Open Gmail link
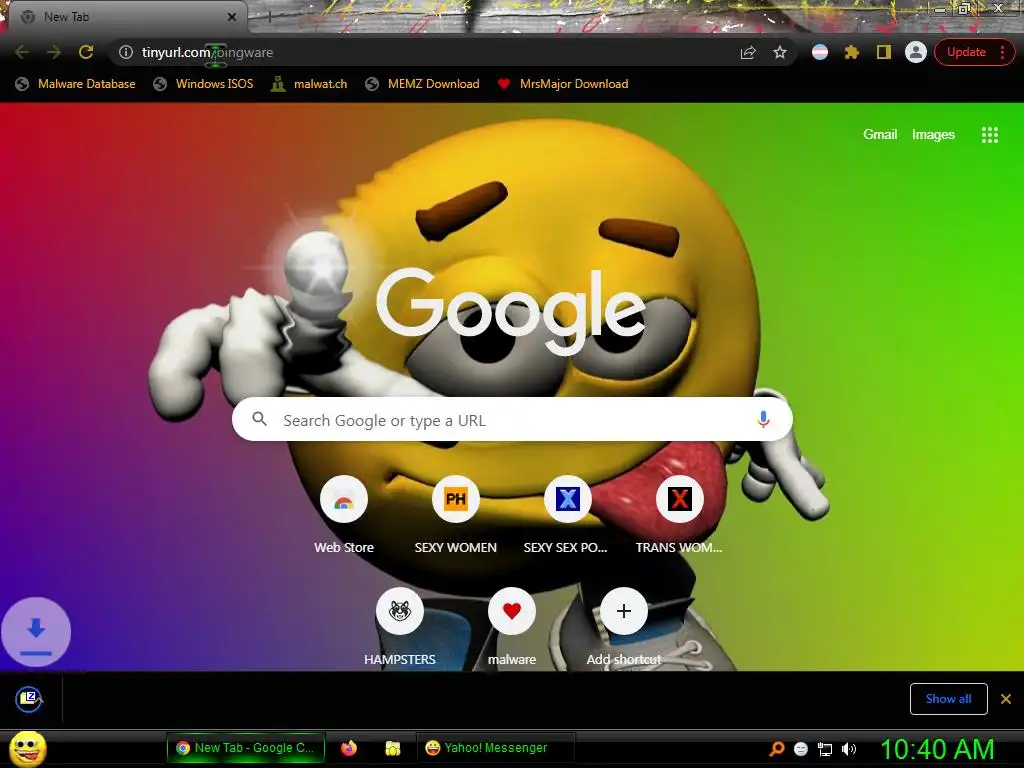1024x768 pixels. (880, 135)
